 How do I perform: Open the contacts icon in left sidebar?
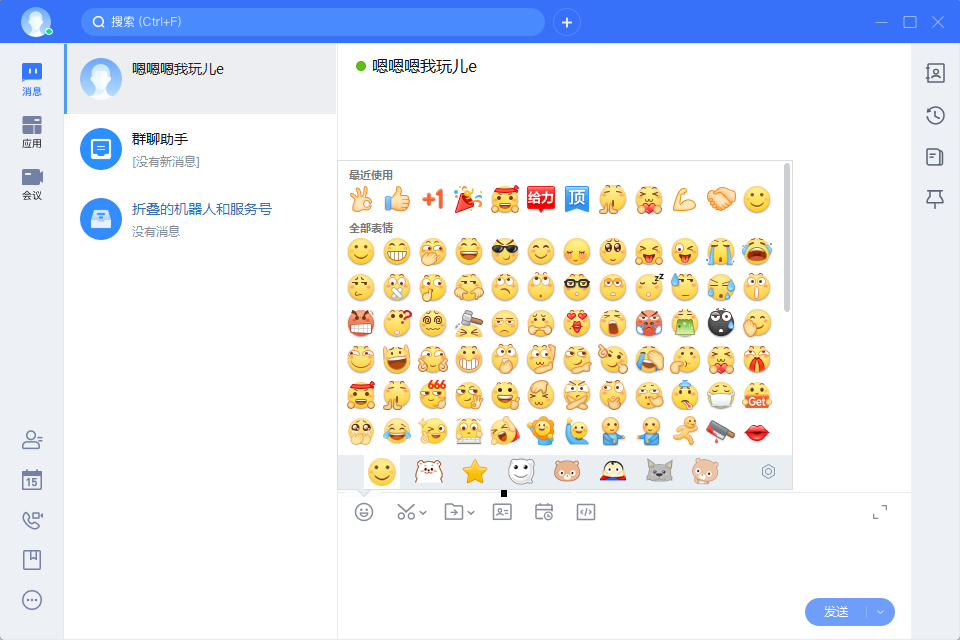[x=32, y=440]
